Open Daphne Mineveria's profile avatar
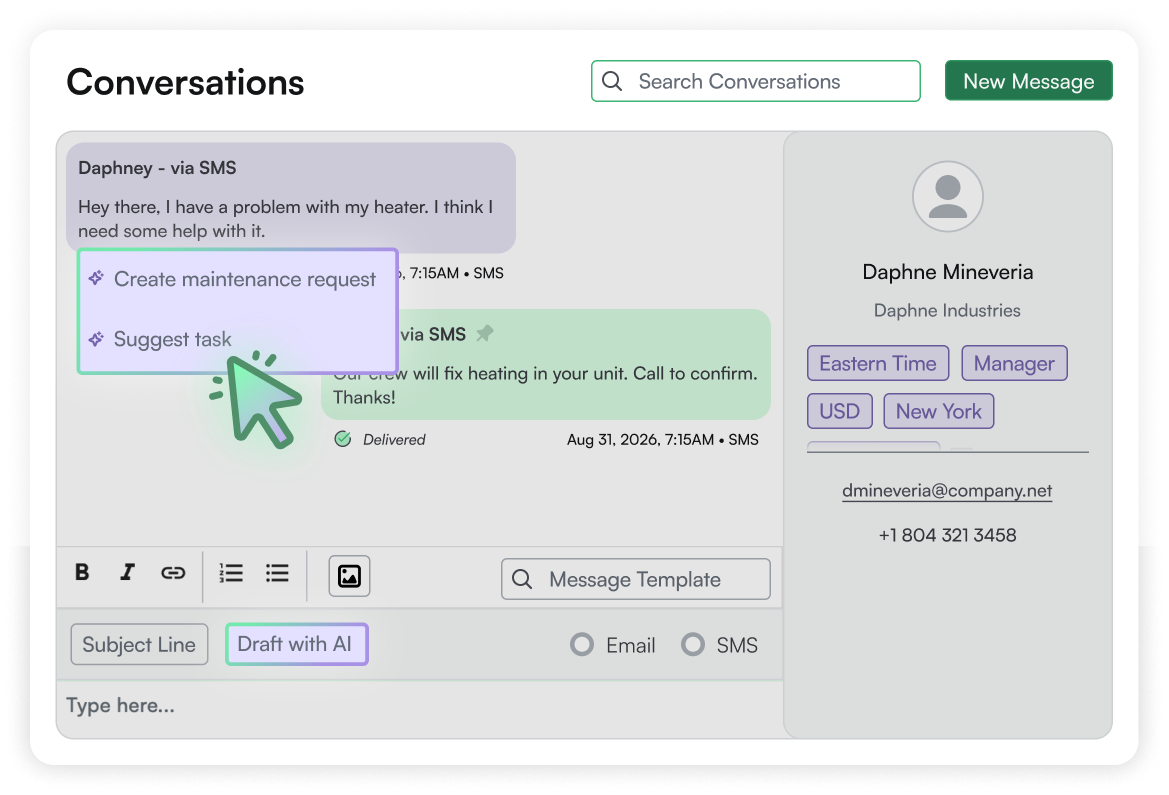The height and width of the screenshot is (795, 1169). click(x=947, y=197)
